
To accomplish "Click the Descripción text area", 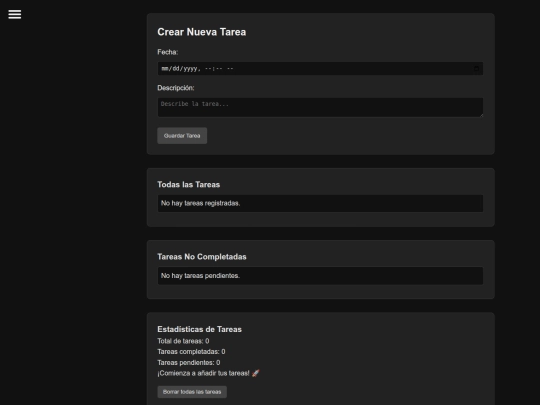I will coord(320,107).
